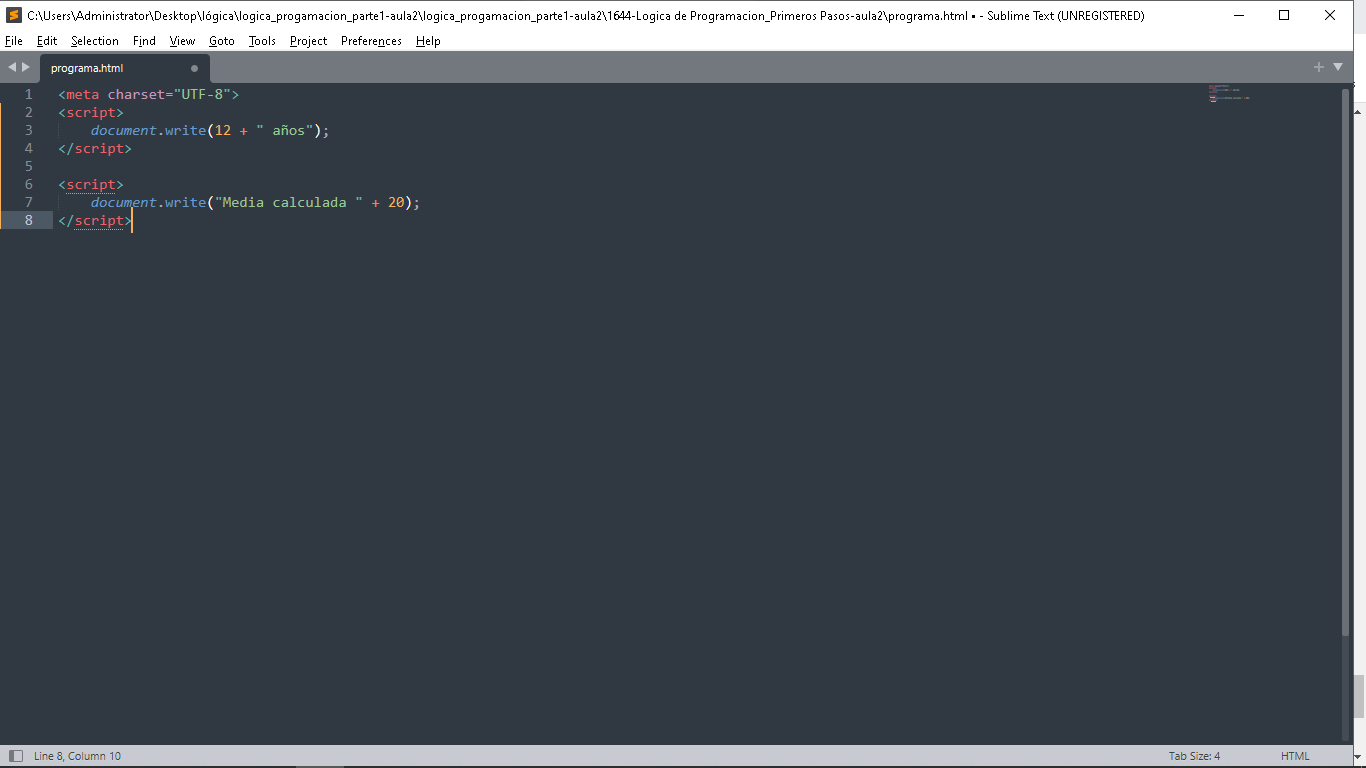Click the Sublime Text title bar icon
The height and width of the screenshot is (768, 1366).
14,15
